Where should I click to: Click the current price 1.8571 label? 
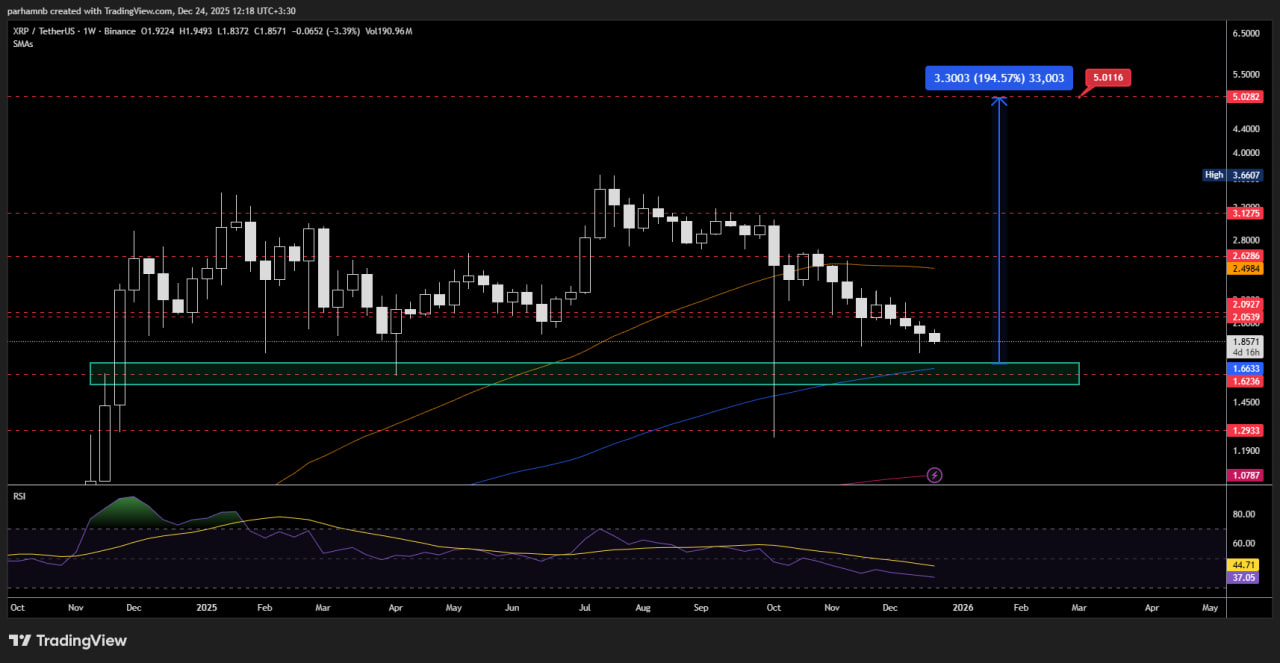1245,341
